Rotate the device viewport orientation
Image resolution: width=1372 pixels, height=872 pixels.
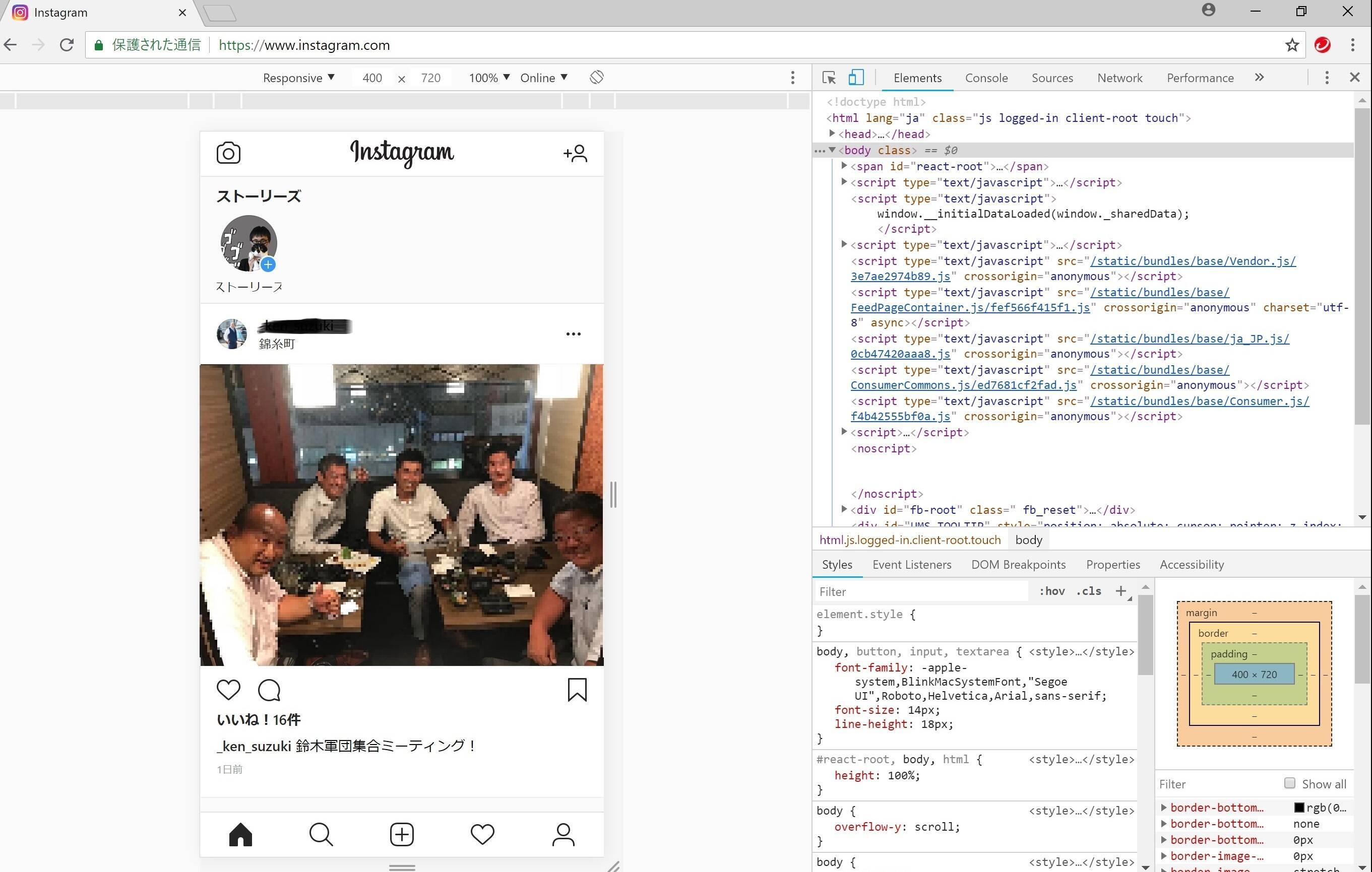coord(597,77)
